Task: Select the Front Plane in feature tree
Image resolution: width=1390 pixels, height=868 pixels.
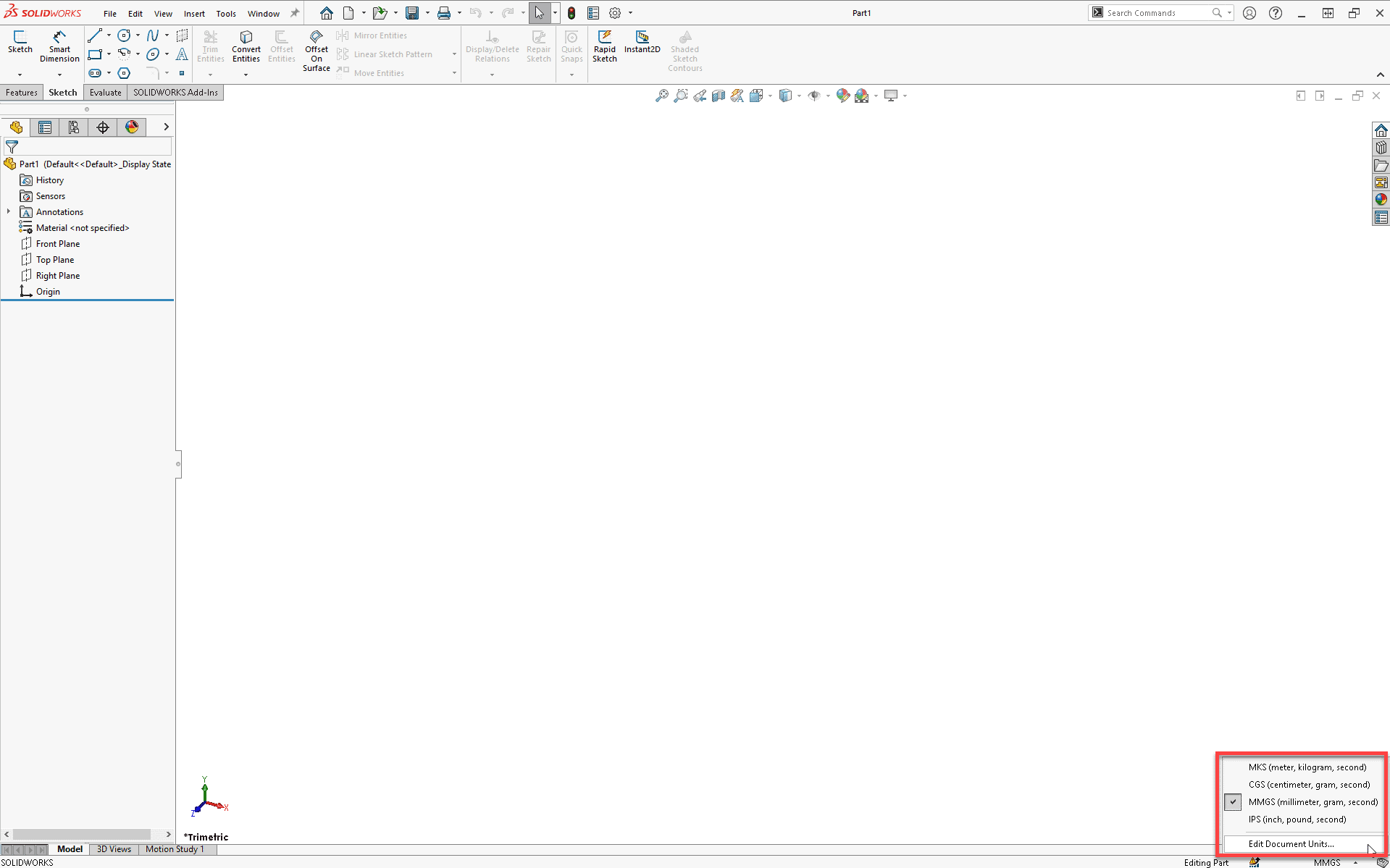Action: point(58,244)
